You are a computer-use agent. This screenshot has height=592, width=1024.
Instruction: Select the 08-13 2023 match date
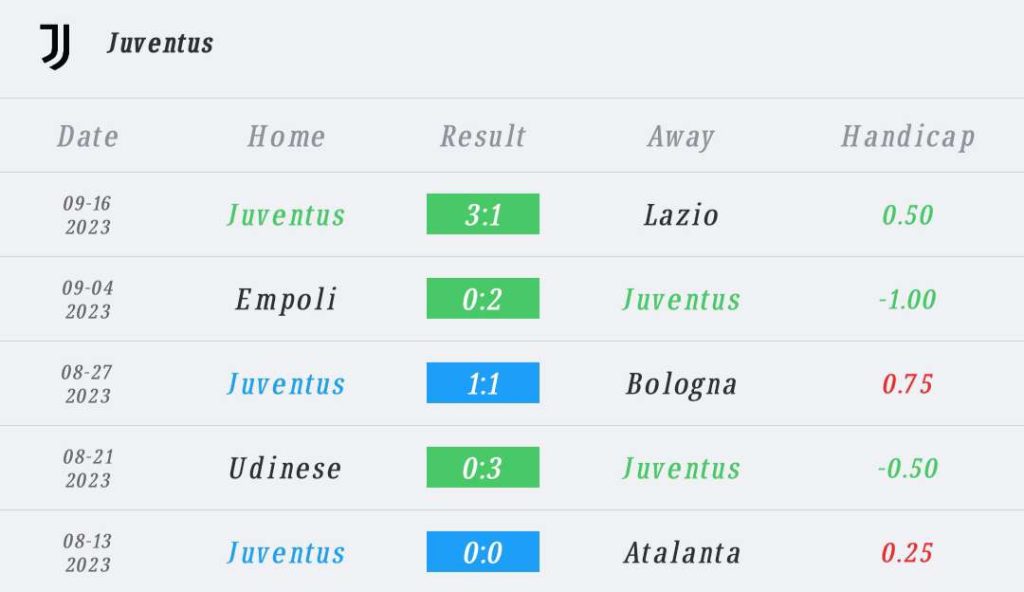click(88, 553)
